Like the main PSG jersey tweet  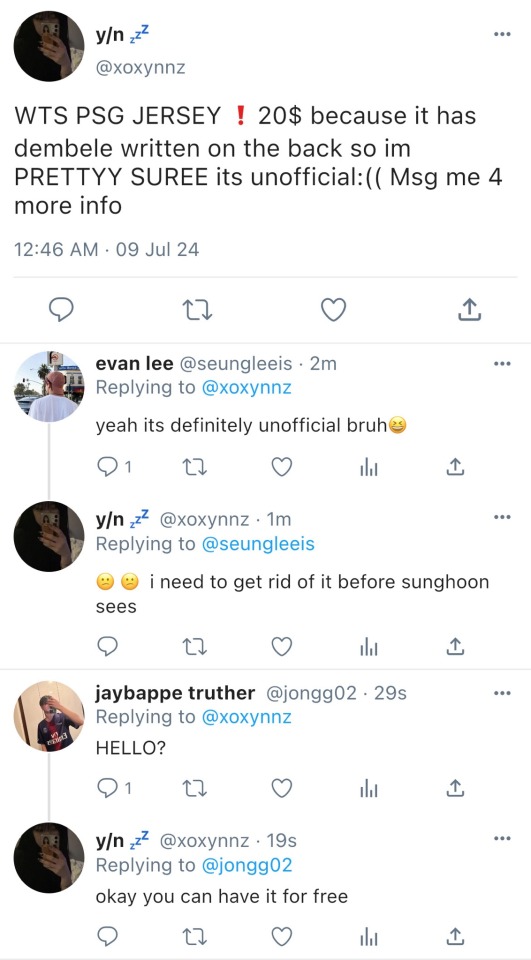pos(334,310)
